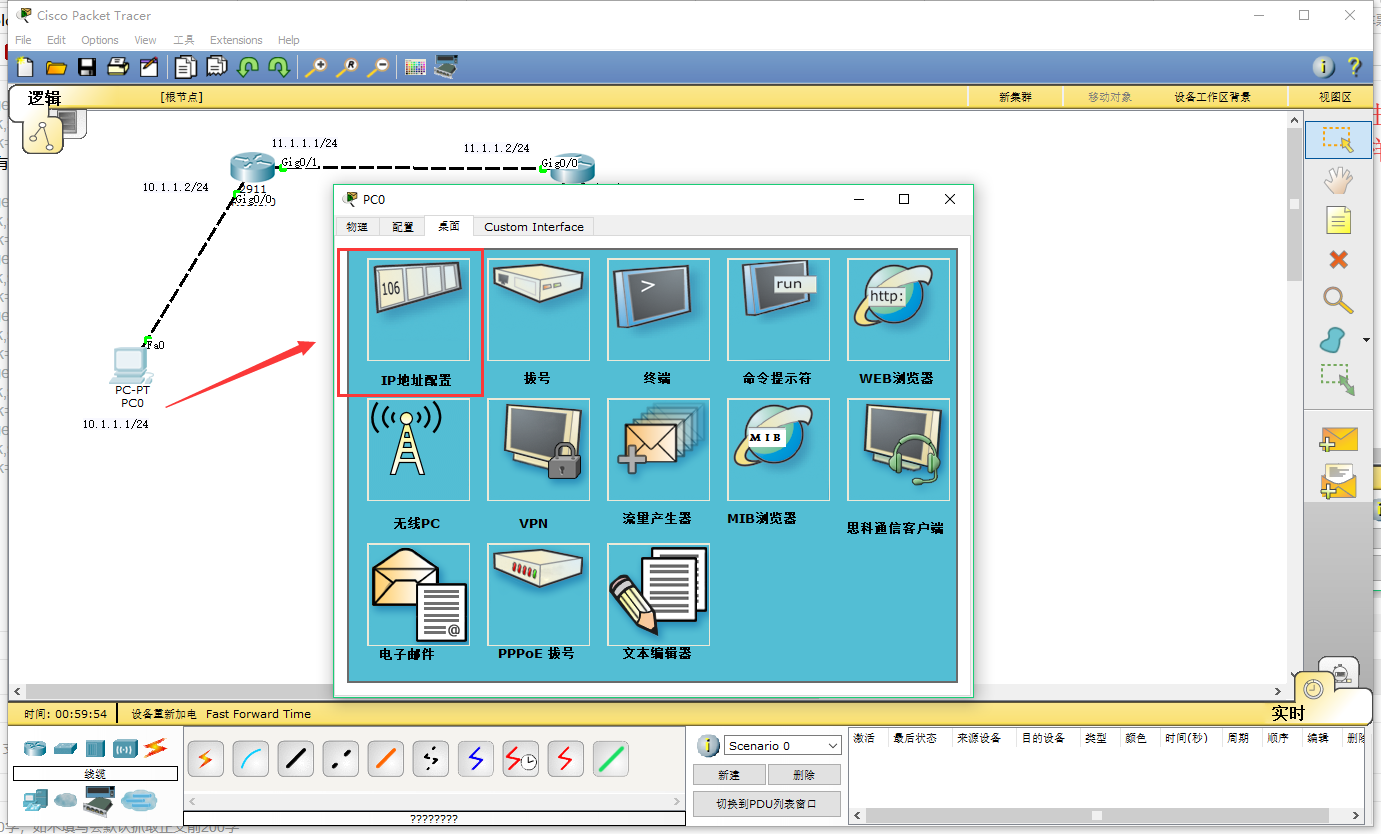Open the Options menu
The width and height of the screenshot is (1381, 834).
[100, 40]
